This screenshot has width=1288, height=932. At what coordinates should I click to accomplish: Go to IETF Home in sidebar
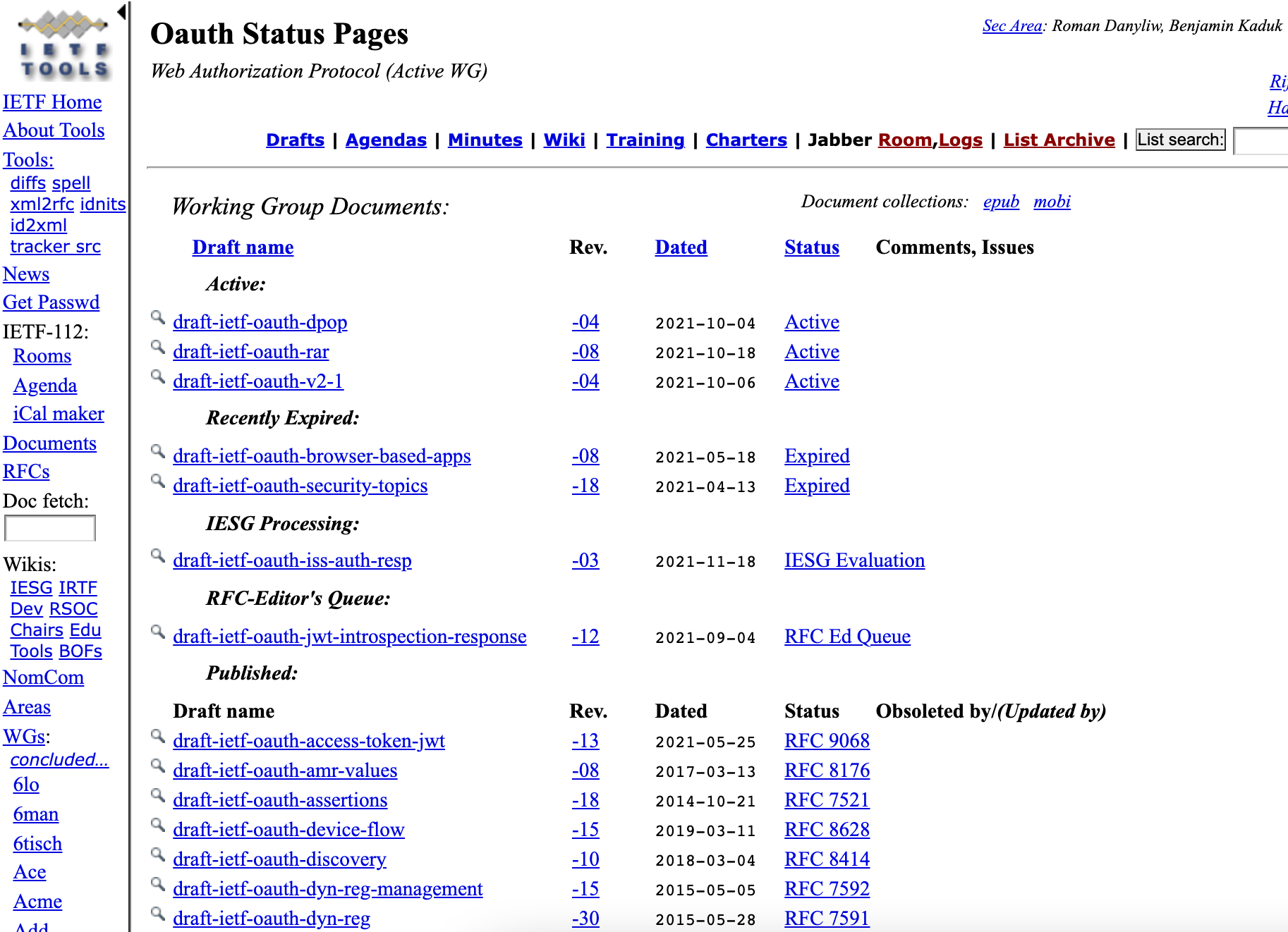pos(52,102)
